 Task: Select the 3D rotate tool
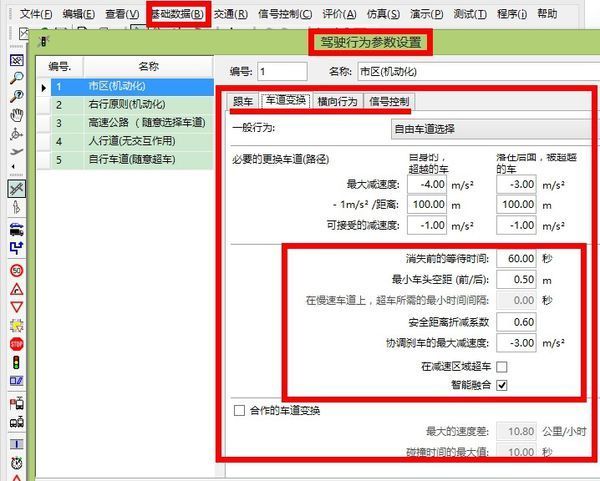coord(16,134)
